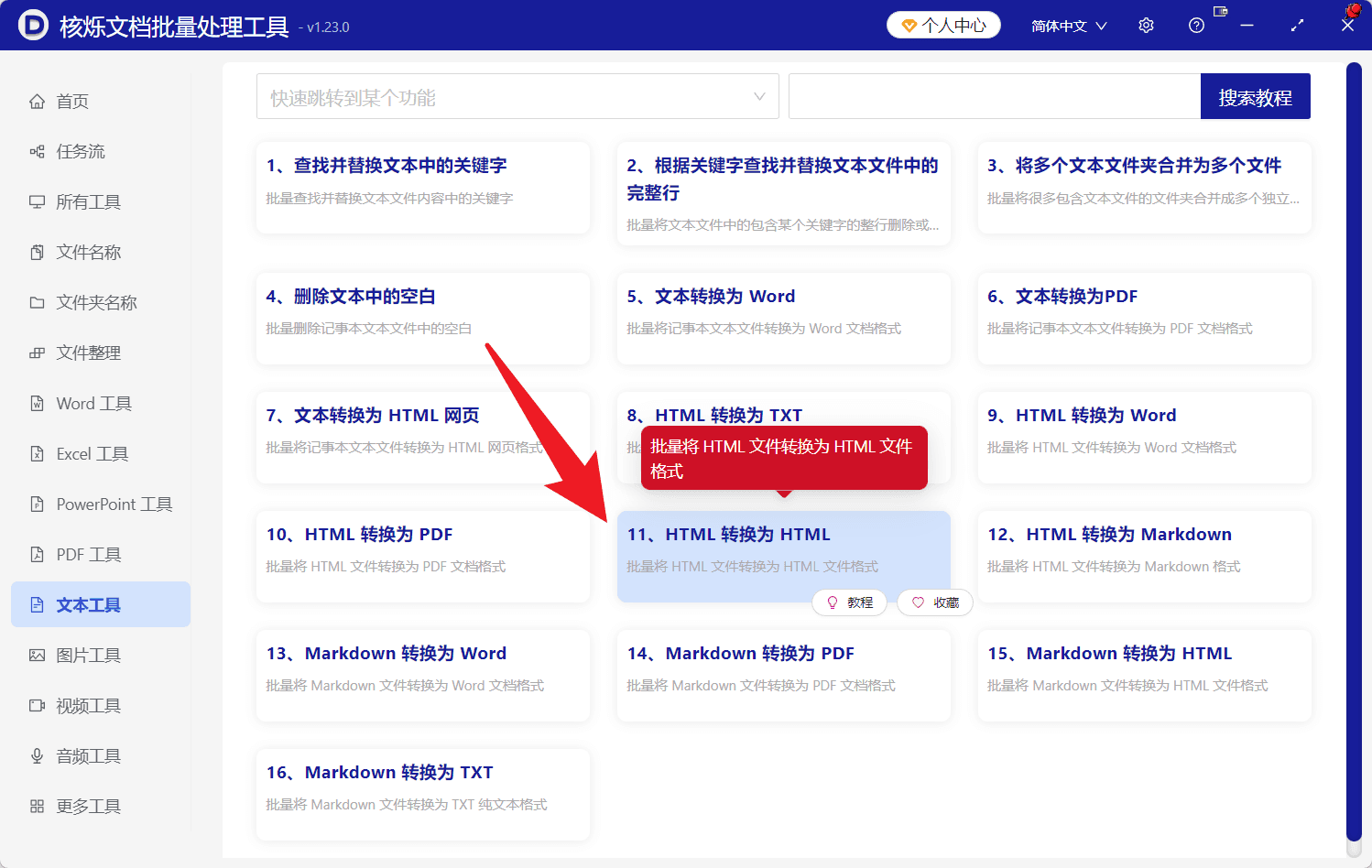Click the PowerPoint 工具 slide icon
Screen dimensions: 1372x868
click(37, 504)
